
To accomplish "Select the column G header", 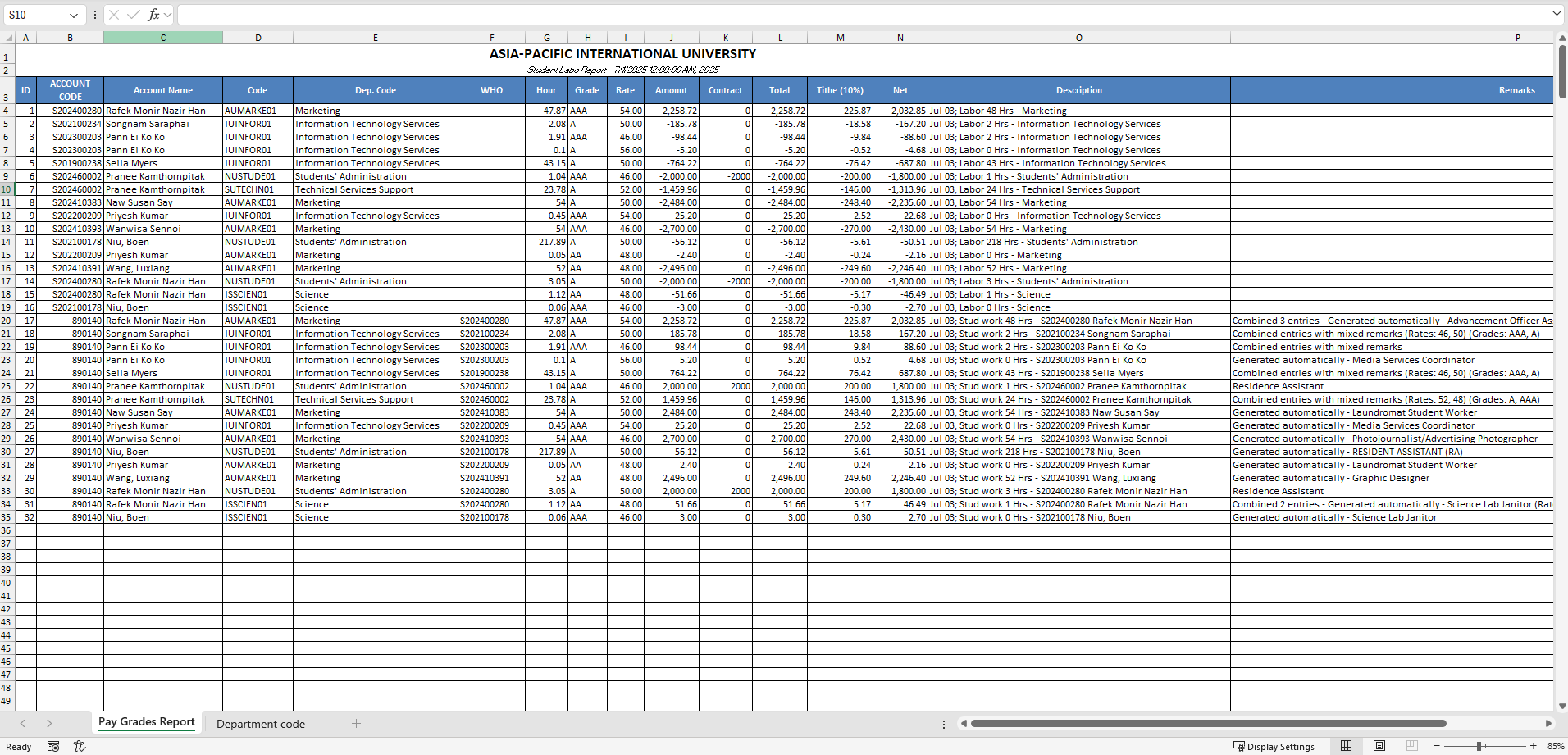I will [x=546, y=37].
